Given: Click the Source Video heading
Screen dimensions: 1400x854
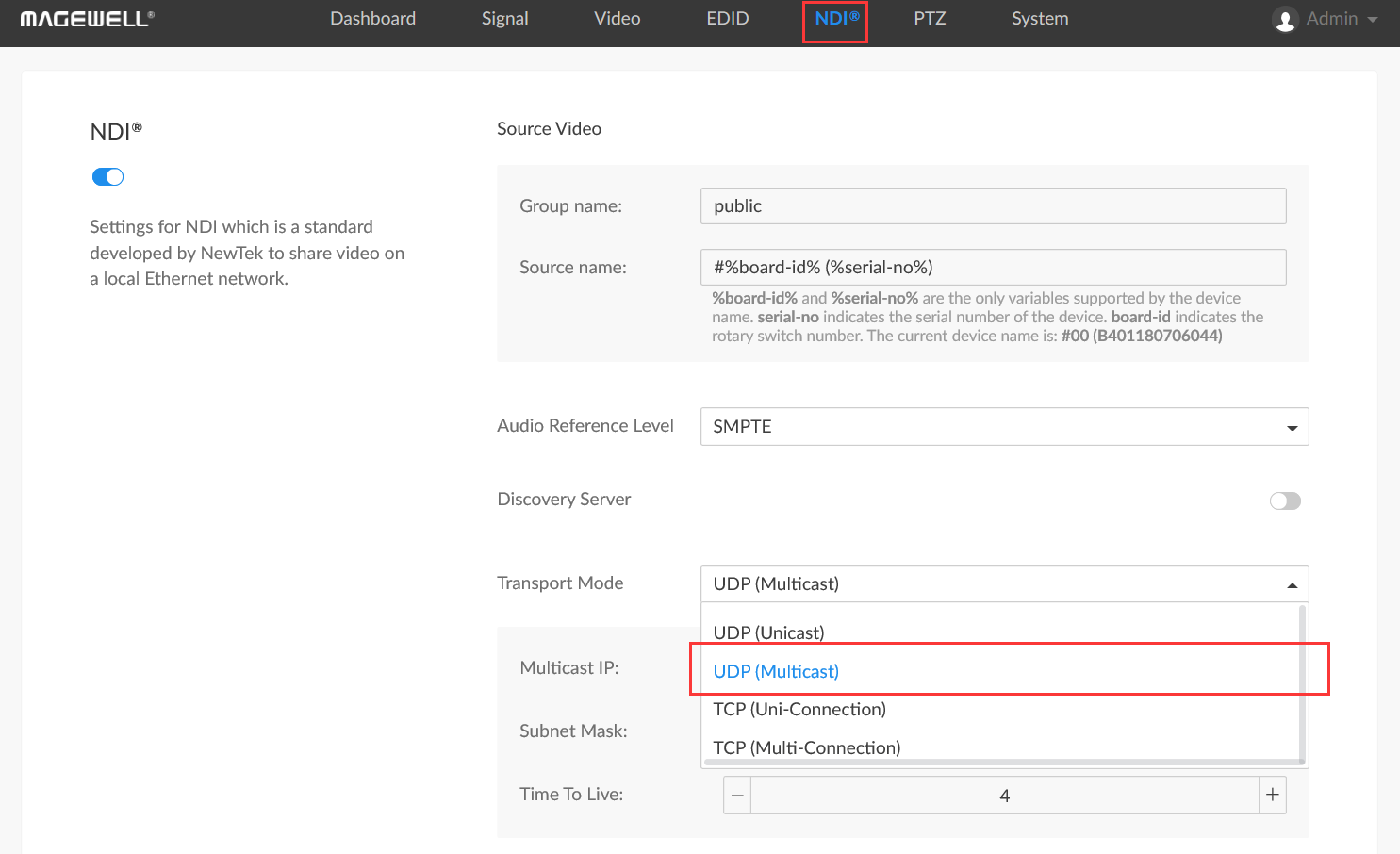Looking at the screenshot, I should coord(550,128).
